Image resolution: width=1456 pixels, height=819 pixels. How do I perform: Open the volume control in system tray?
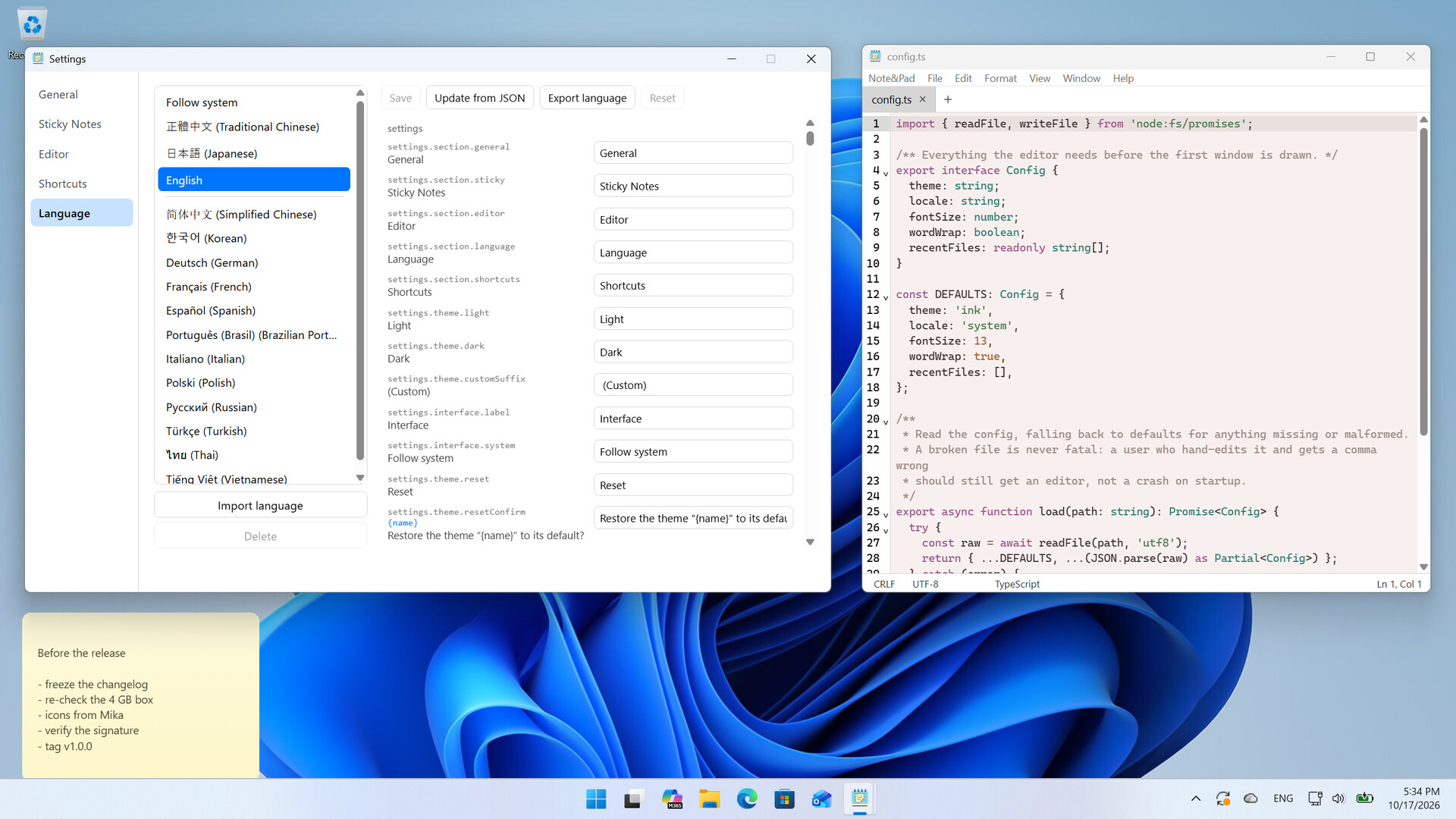tap(1338, 799)
